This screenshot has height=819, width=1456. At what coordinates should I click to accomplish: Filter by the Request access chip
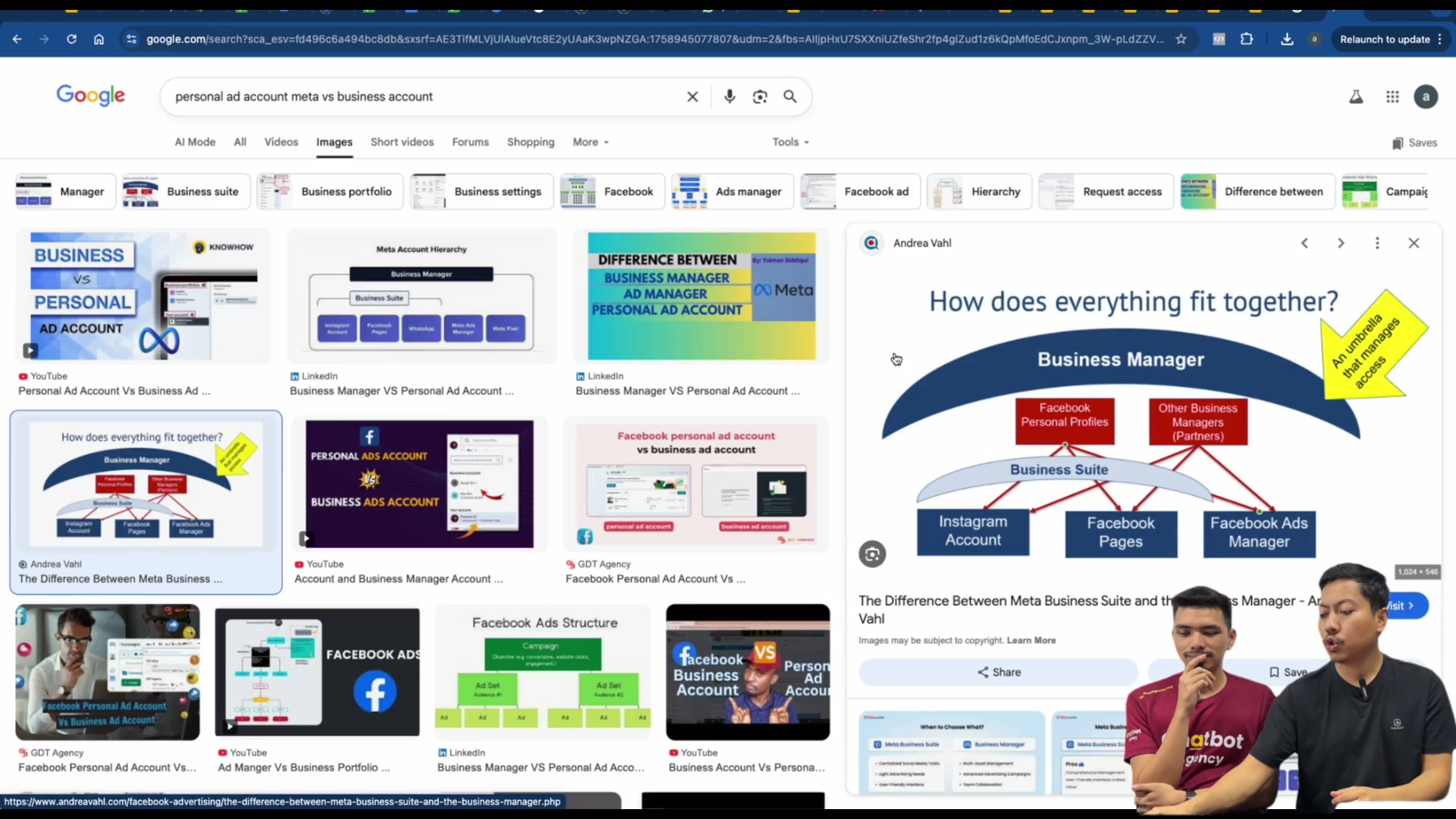pyautogui.click(x=1106, y=191)
